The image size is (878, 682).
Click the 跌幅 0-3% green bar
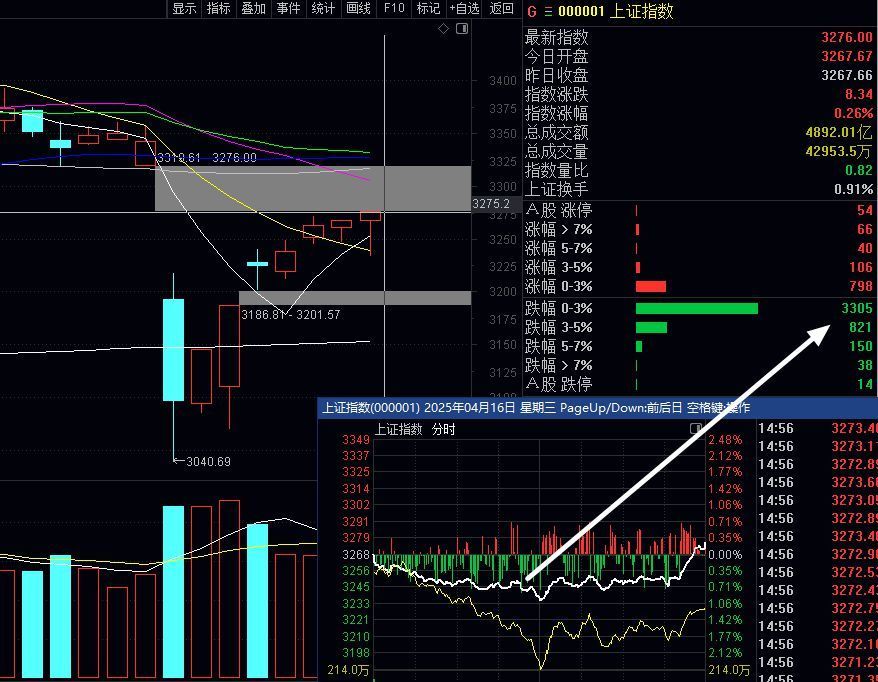pyautogui.click(x=696, y=308)
